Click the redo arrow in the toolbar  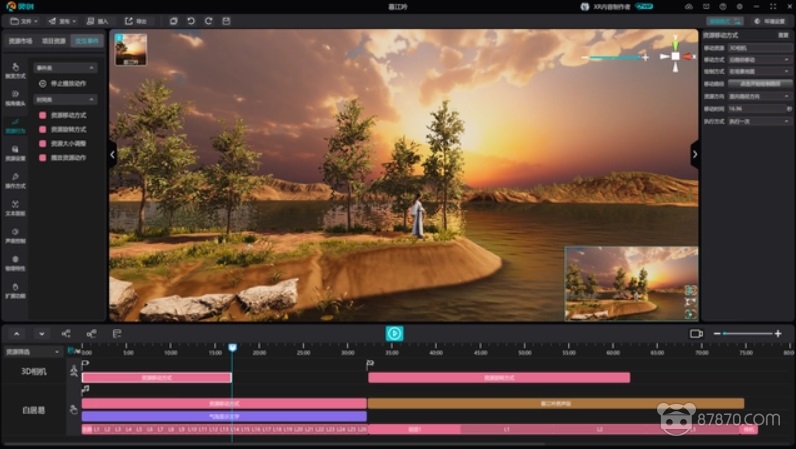point(208,20)
